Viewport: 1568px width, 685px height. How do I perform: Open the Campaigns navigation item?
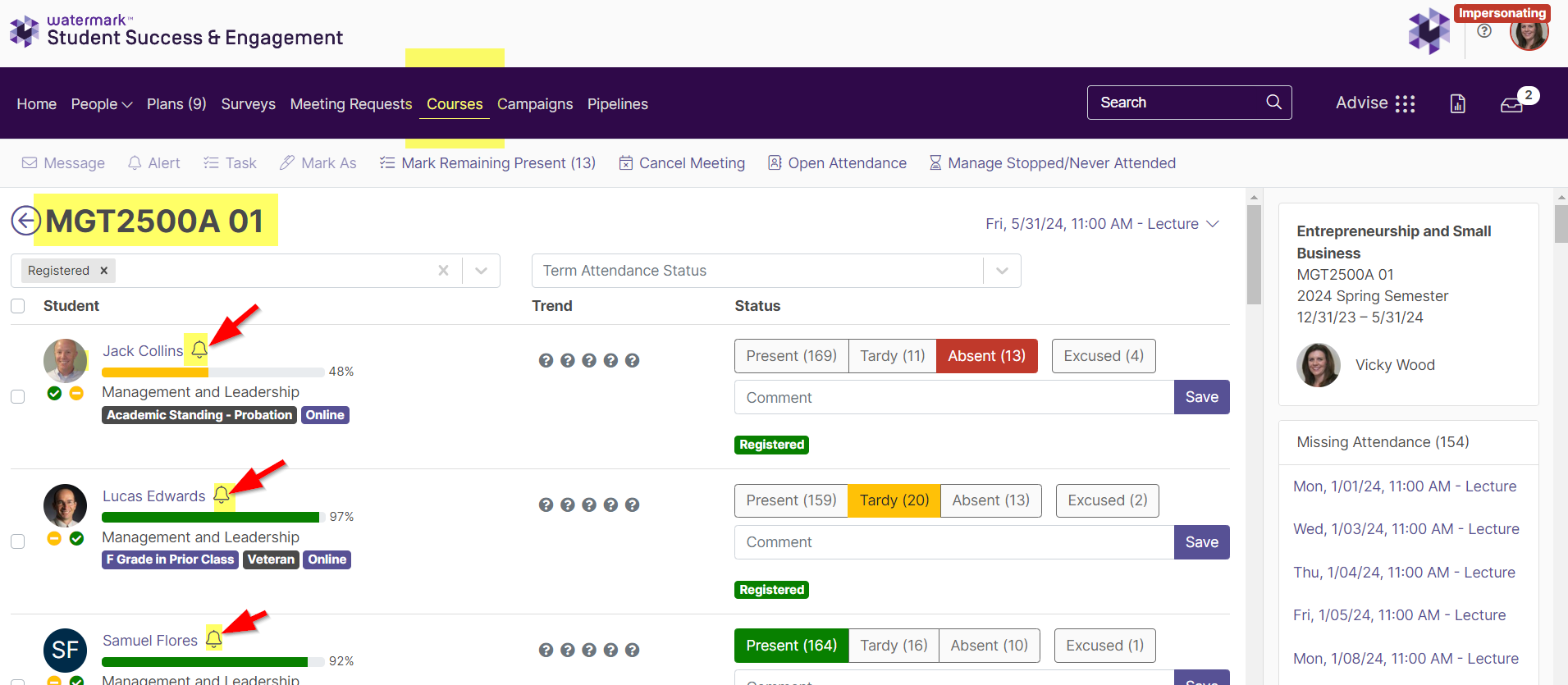(535, 104)
